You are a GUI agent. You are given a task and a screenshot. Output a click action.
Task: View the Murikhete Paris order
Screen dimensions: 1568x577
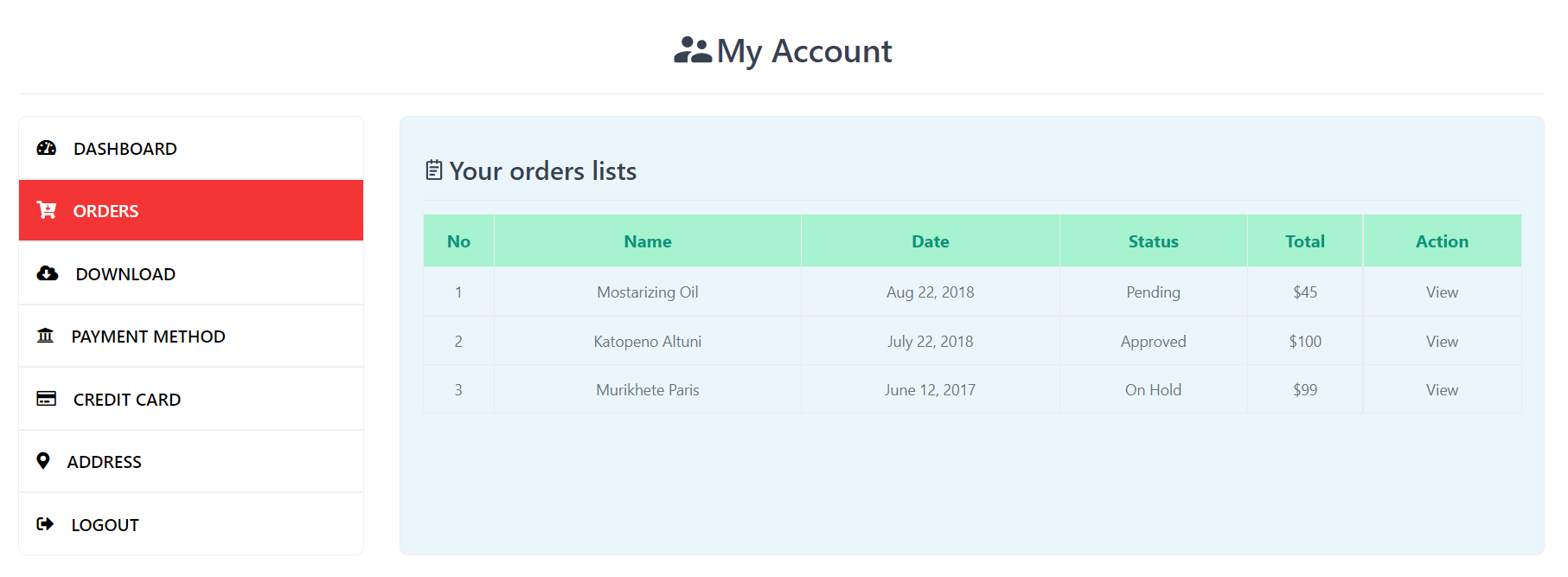tap(1442, 390)
